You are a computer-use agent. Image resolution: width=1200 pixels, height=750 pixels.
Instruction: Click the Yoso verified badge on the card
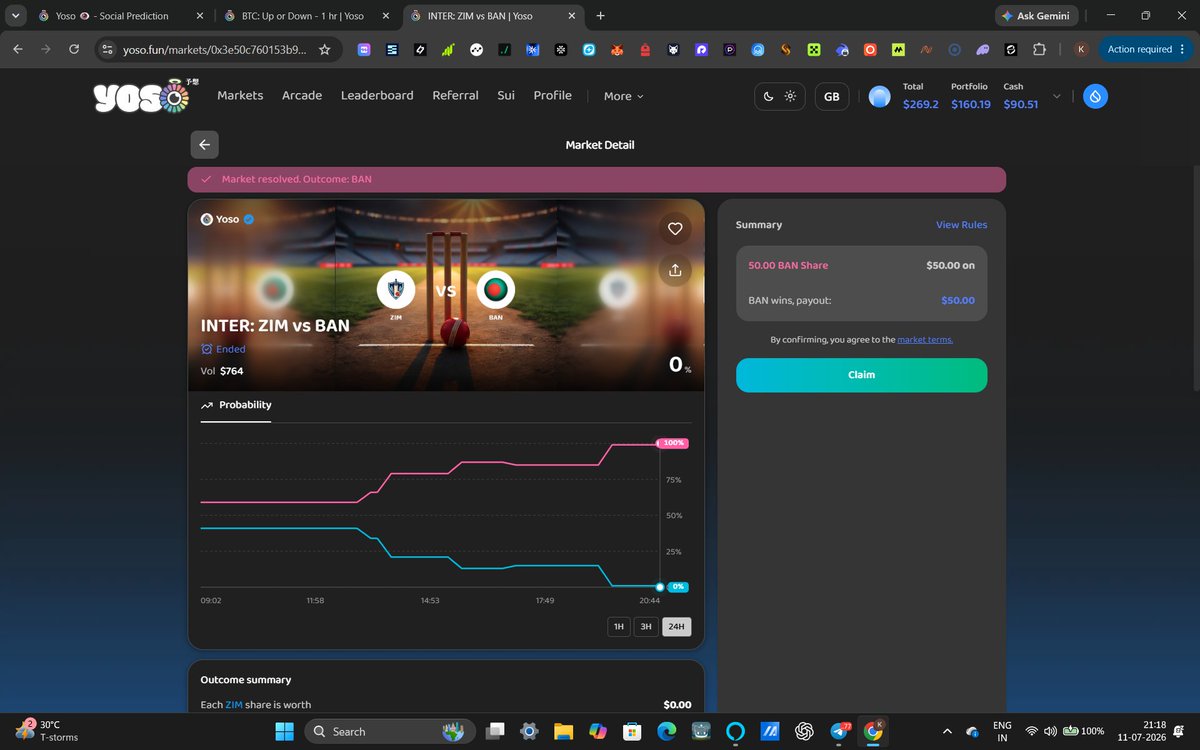pos(249,219)
